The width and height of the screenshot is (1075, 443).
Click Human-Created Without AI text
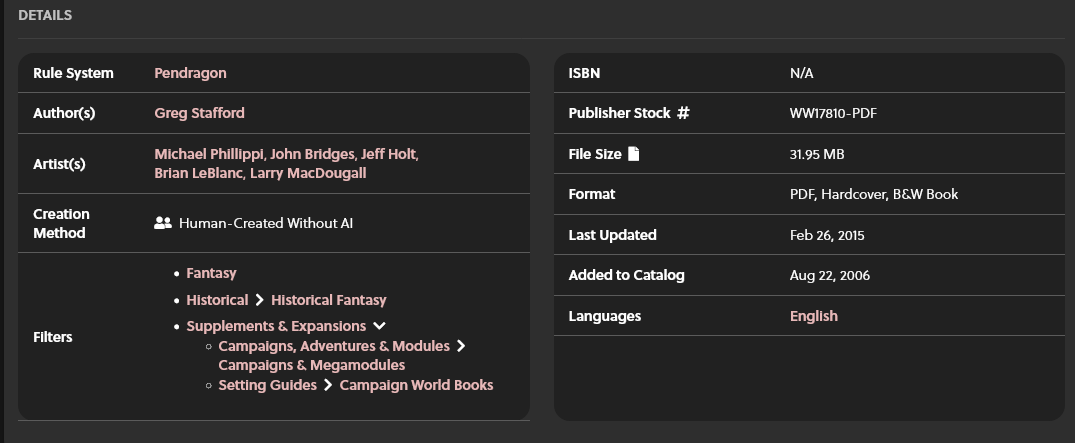click(x=266, y=224)
